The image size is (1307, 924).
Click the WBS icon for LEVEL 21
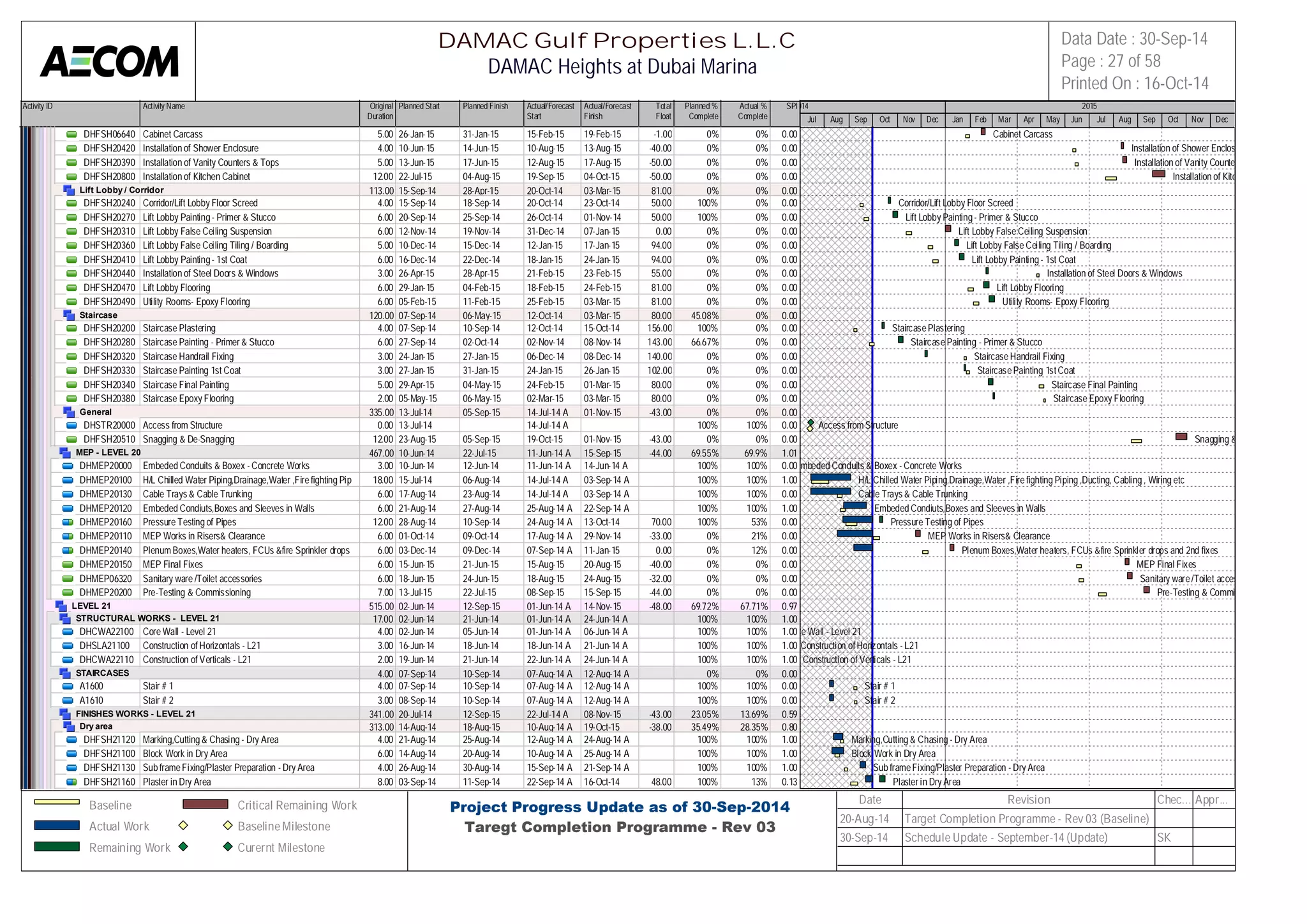61,606
